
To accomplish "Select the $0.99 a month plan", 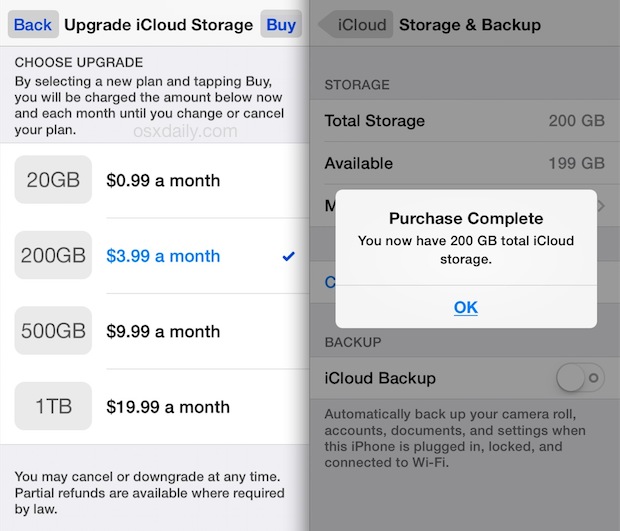I will click(163, 181).
